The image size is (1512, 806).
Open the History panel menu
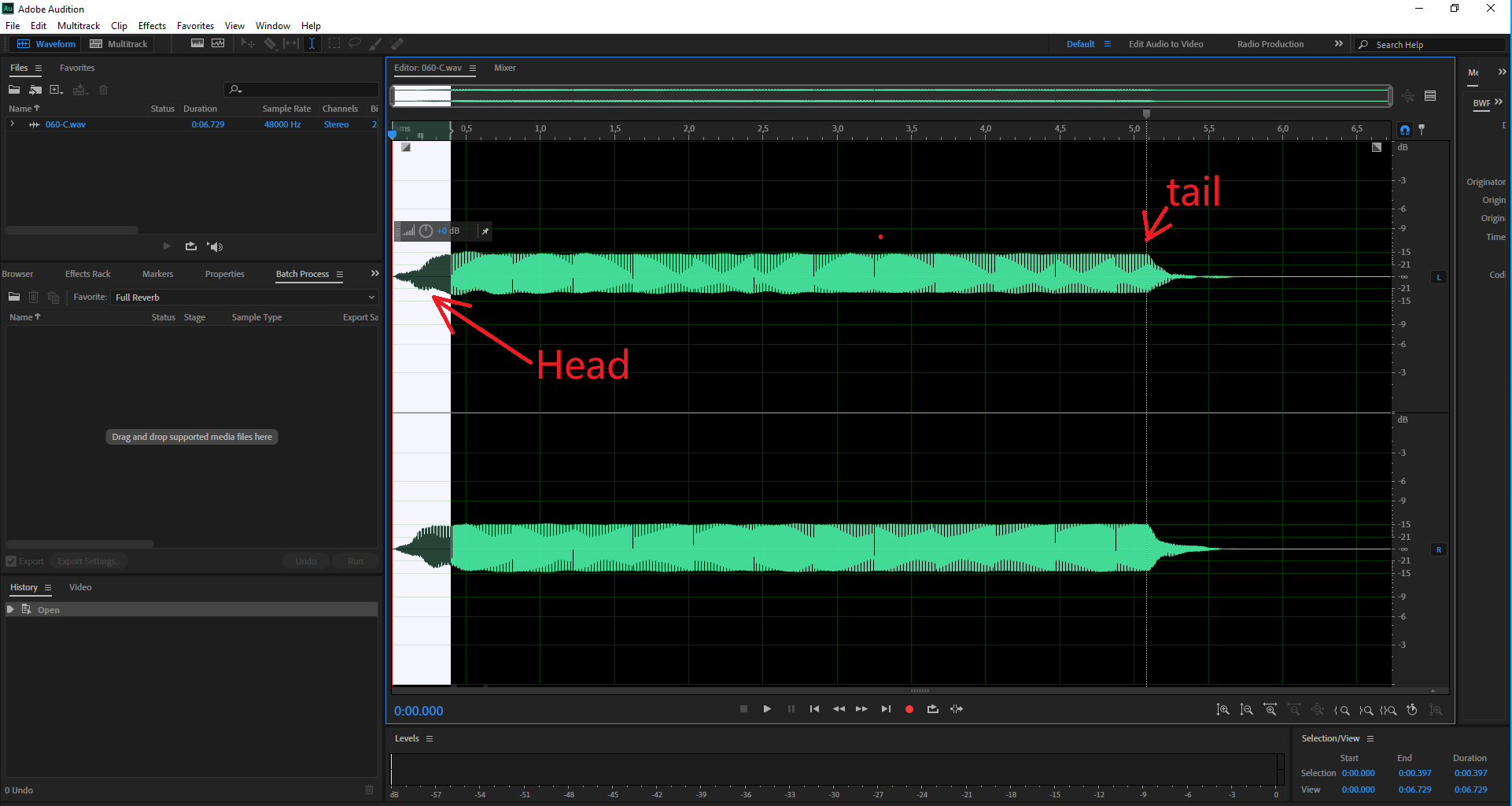click(48, 588)
